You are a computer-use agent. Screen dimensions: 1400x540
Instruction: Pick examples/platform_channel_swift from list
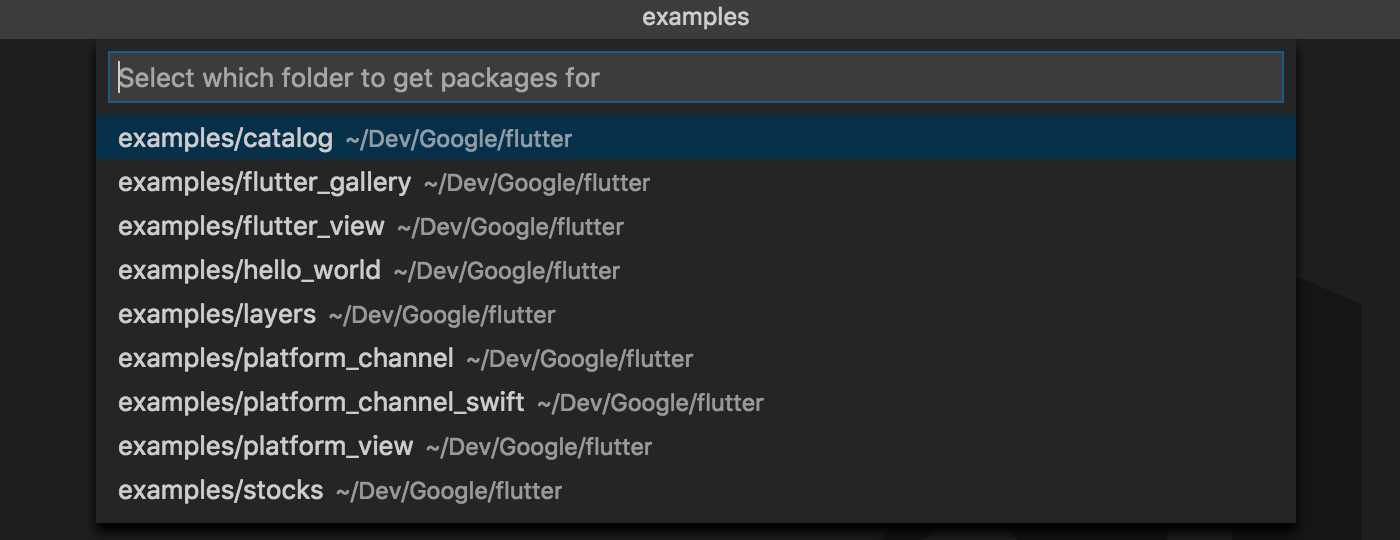[x=695, y=402]
